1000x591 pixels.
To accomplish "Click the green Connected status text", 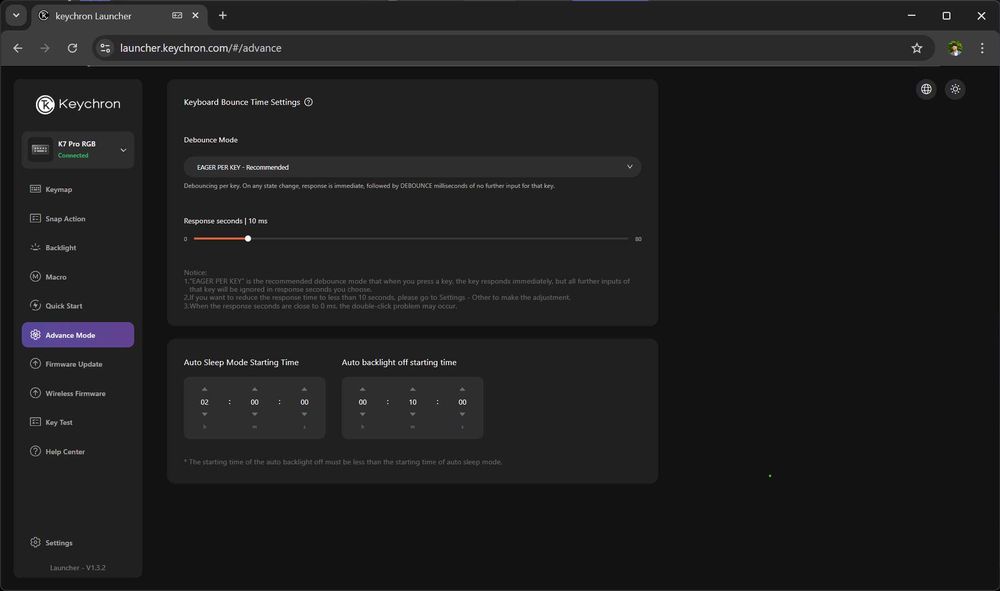I will pos(73,156).
